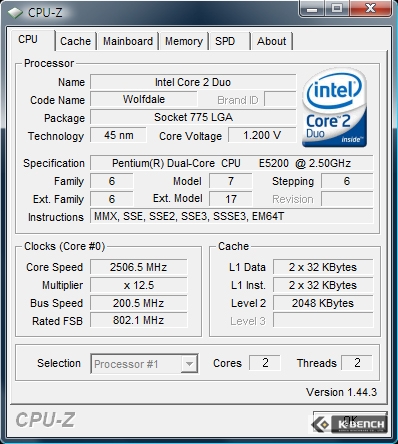Open the About tab
Viewport: 398px width, 444px height.
(272, 41)
